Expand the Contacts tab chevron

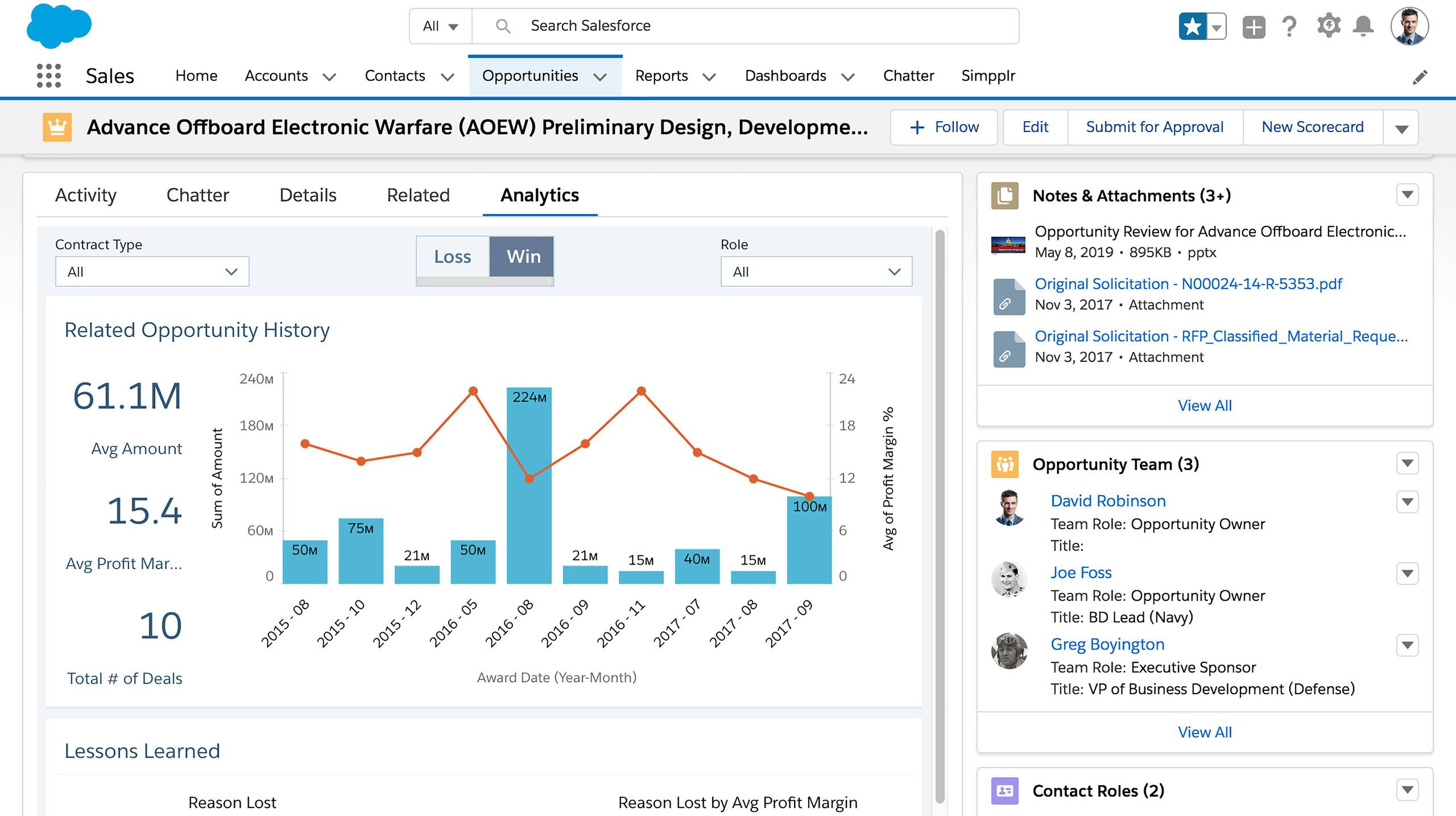pyautogui.click(x=448, y=77)
